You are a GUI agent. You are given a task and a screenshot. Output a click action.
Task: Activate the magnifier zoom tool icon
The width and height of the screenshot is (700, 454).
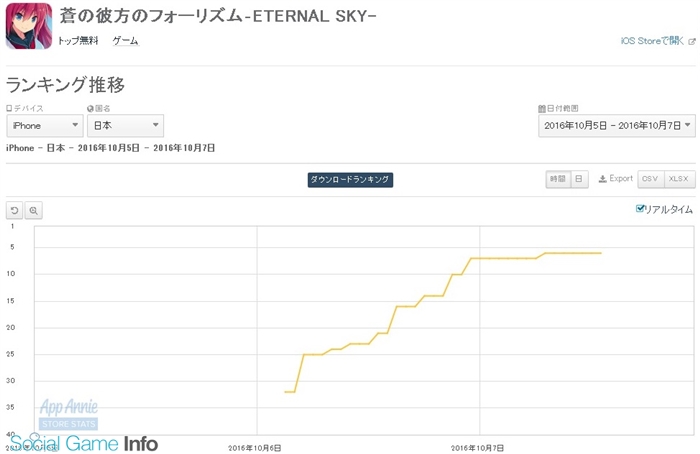(x=33, y=210)
